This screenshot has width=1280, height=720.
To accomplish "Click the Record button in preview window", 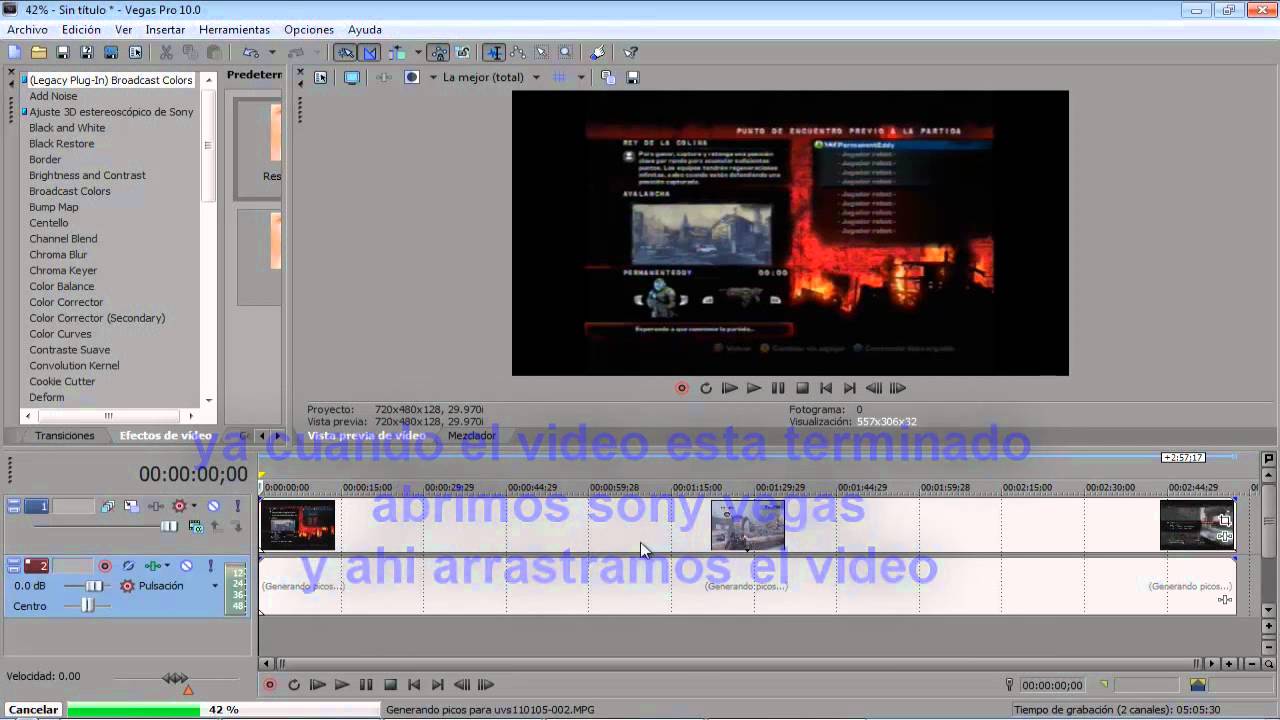I will coord(682,388).
